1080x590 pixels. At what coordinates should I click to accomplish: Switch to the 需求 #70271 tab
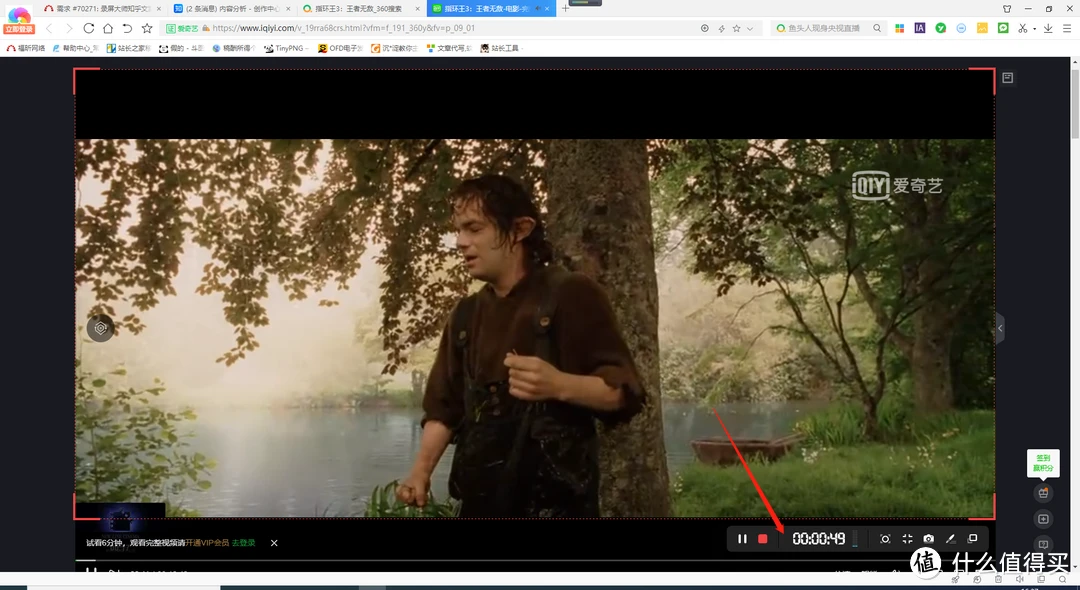102,8
